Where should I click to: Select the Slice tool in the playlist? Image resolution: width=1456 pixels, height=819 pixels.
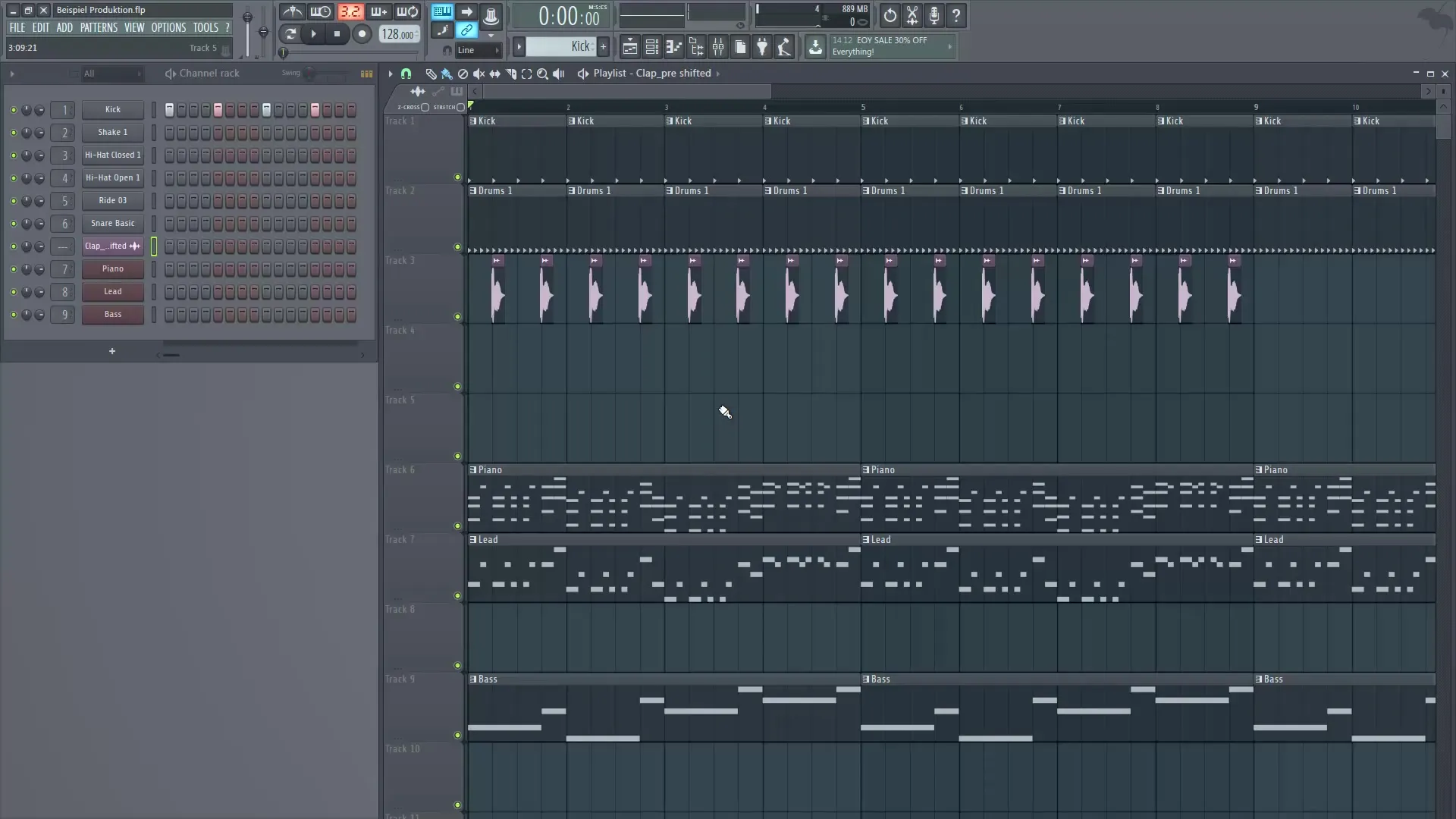[511, 74]
